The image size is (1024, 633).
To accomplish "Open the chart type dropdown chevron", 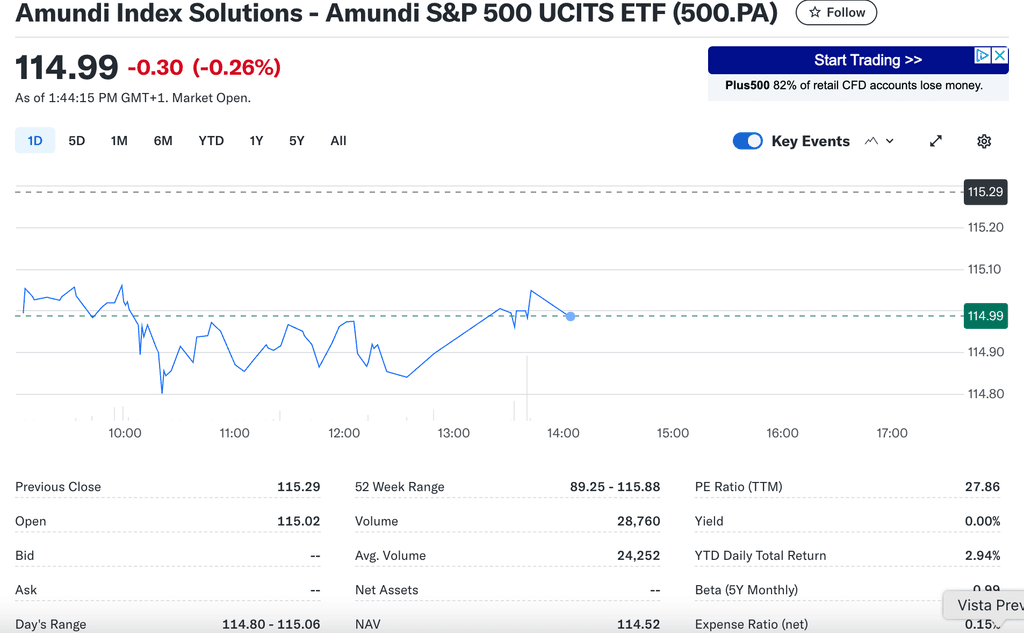I will pyautogui.click(x=890, y=141).
